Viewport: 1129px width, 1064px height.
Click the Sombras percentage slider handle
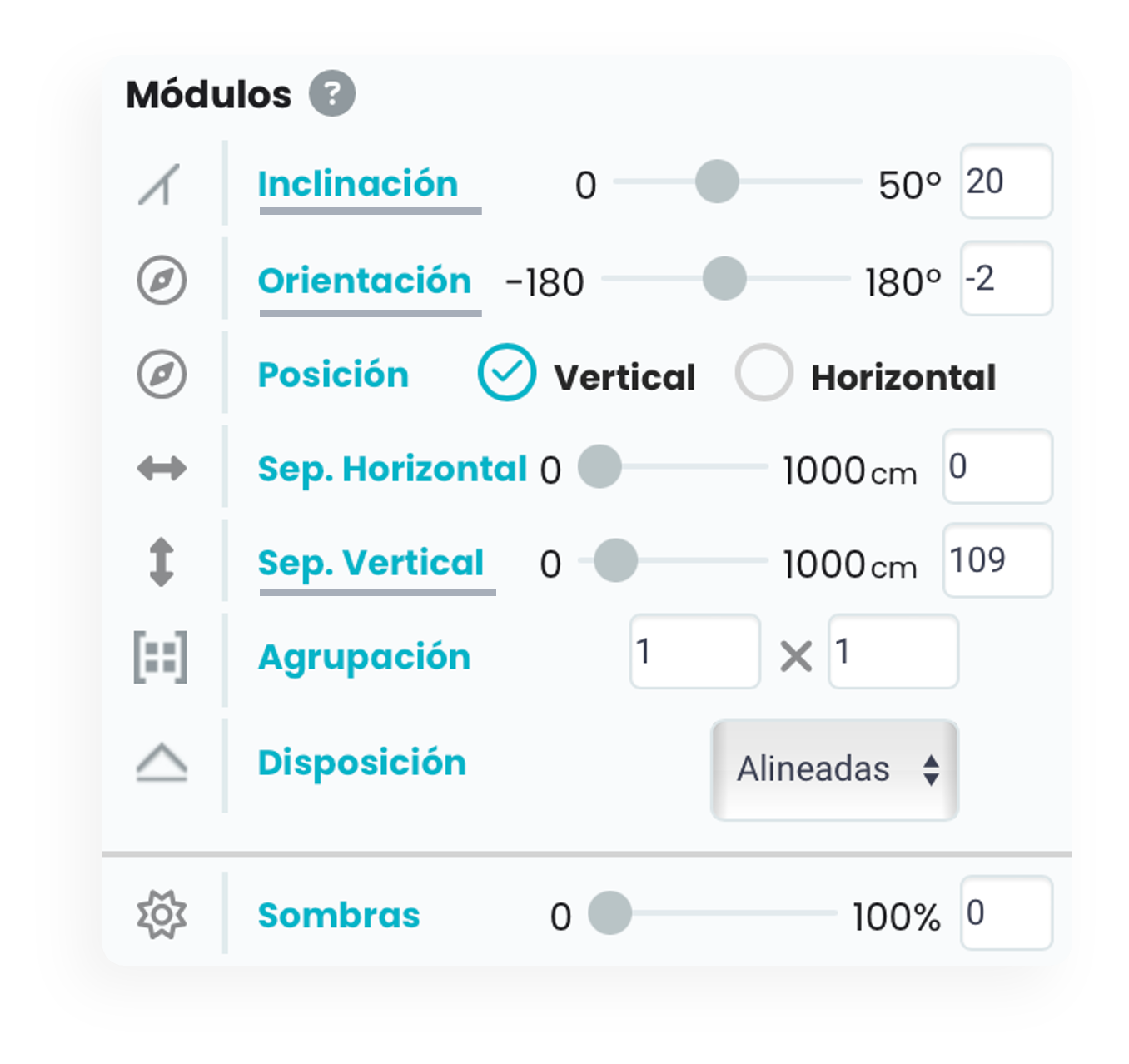click(x=610, y=912)
